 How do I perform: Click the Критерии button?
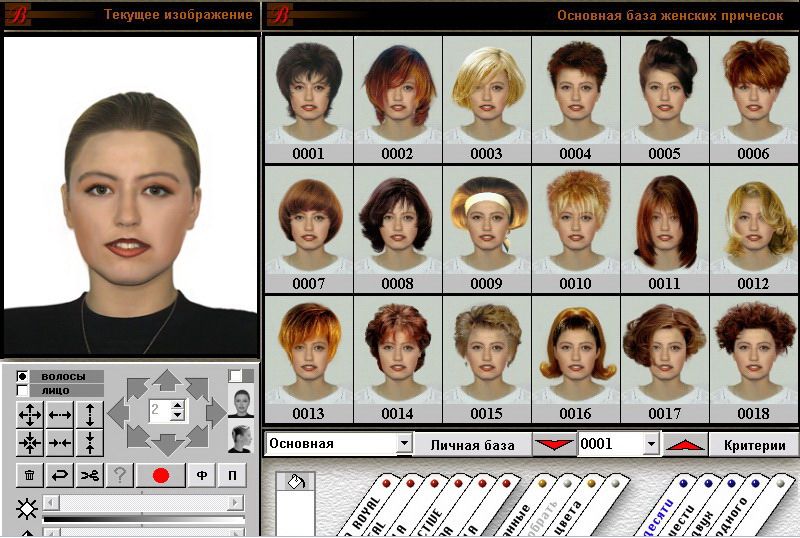[754, 444]
